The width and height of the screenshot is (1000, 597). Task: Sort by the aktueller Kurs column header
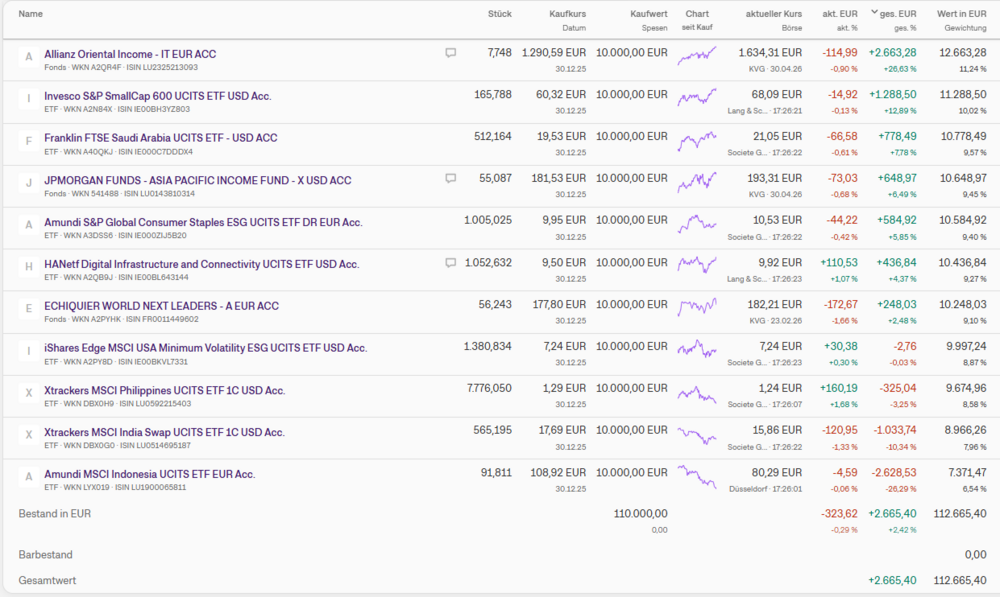coord(774,13)
